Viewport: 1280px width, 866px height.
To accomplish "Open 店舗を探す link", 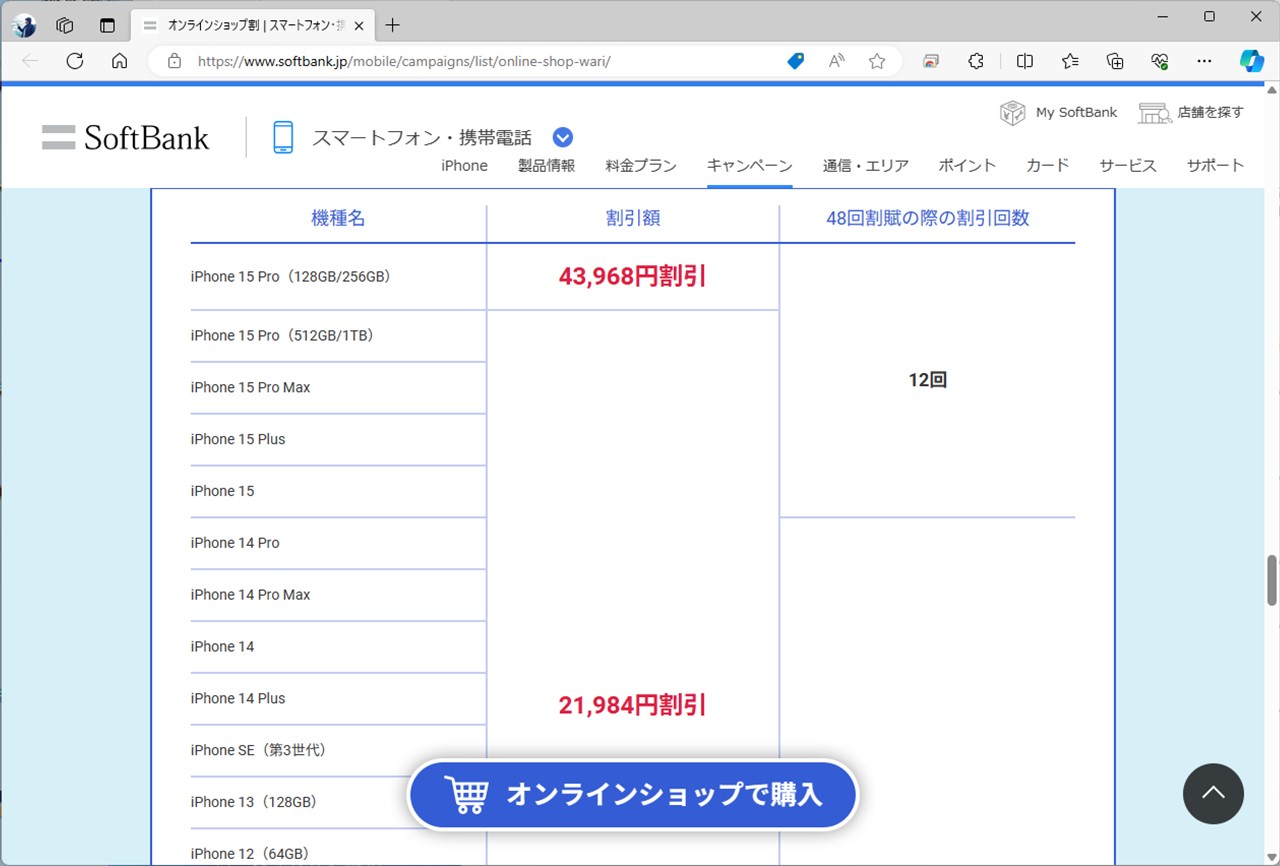I will point(1210,112).
